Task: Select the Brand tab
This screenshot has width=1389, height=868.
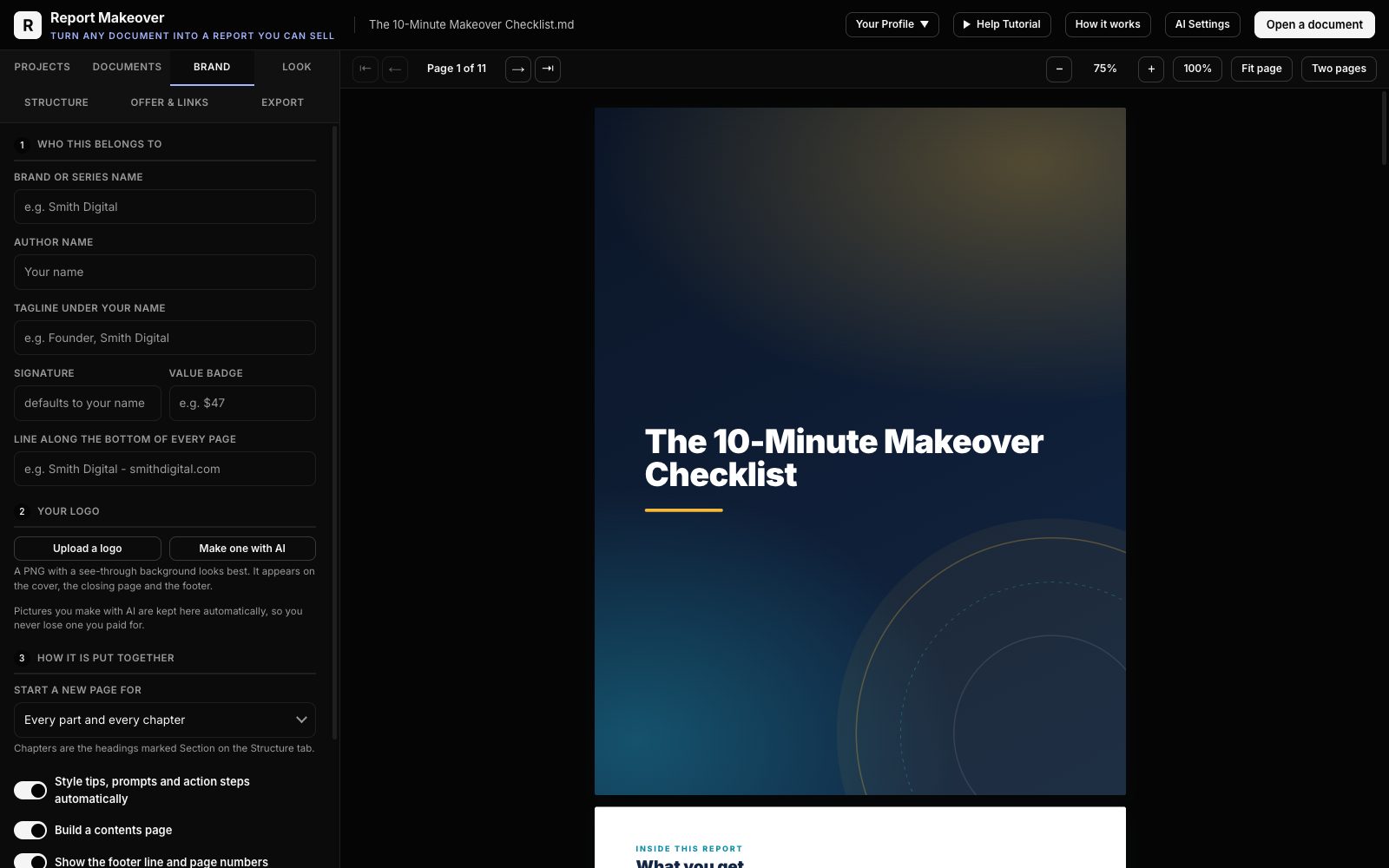Action: click(x=212, y=67)
